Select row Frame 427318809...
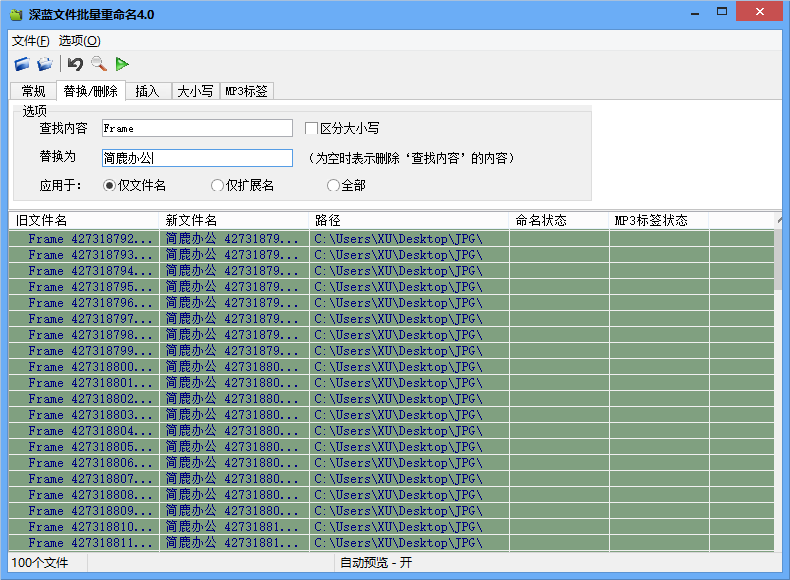 [391, 511]
